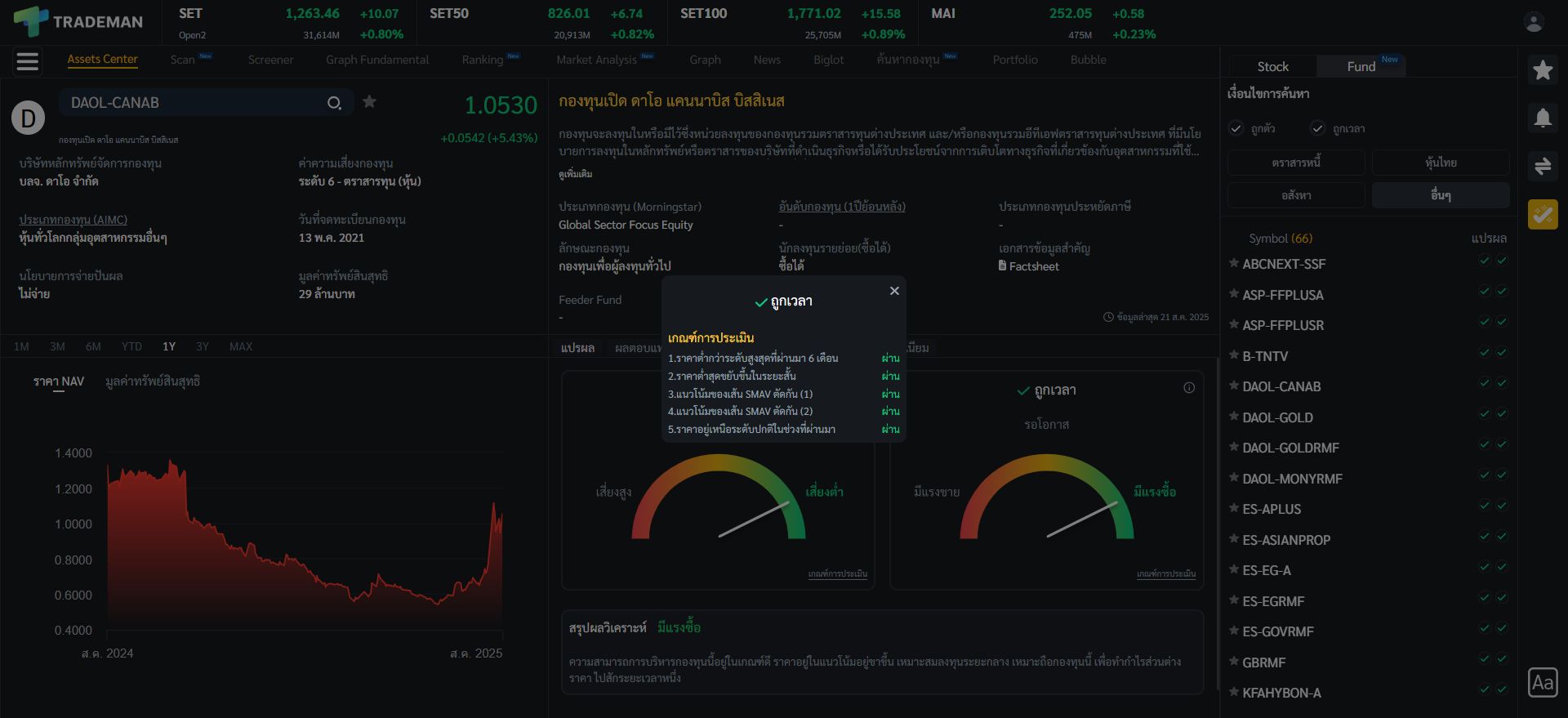The image size is (1568, 718).
Task: Open the Aa font size icon
Action: [1542, 682]
